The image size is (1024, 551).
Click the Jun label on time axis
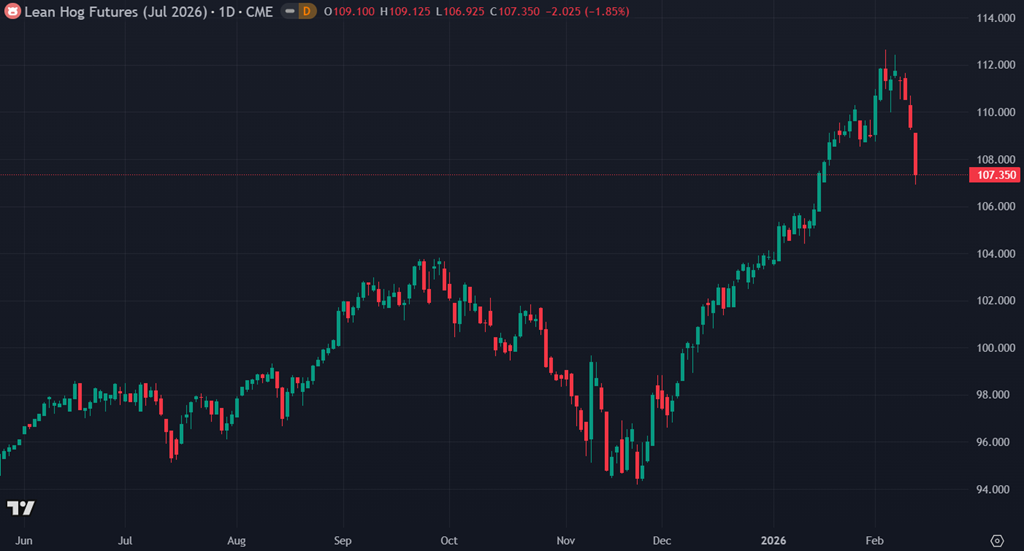point(25,540)
